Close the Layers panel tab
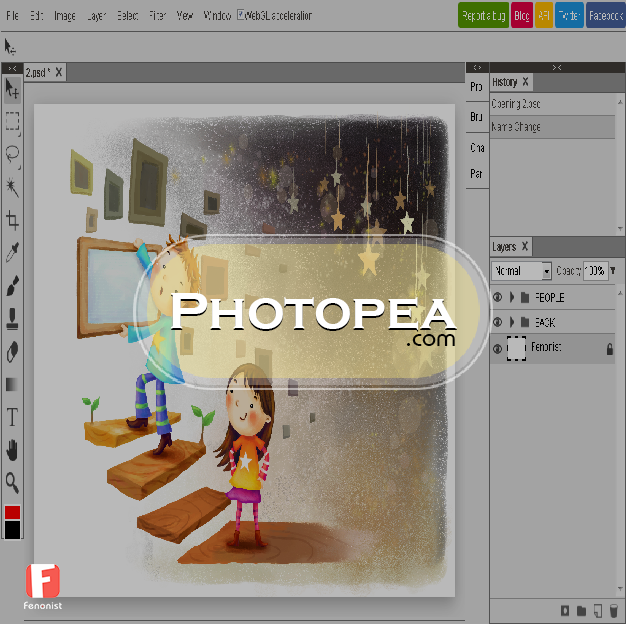 (x=525, y=246)
